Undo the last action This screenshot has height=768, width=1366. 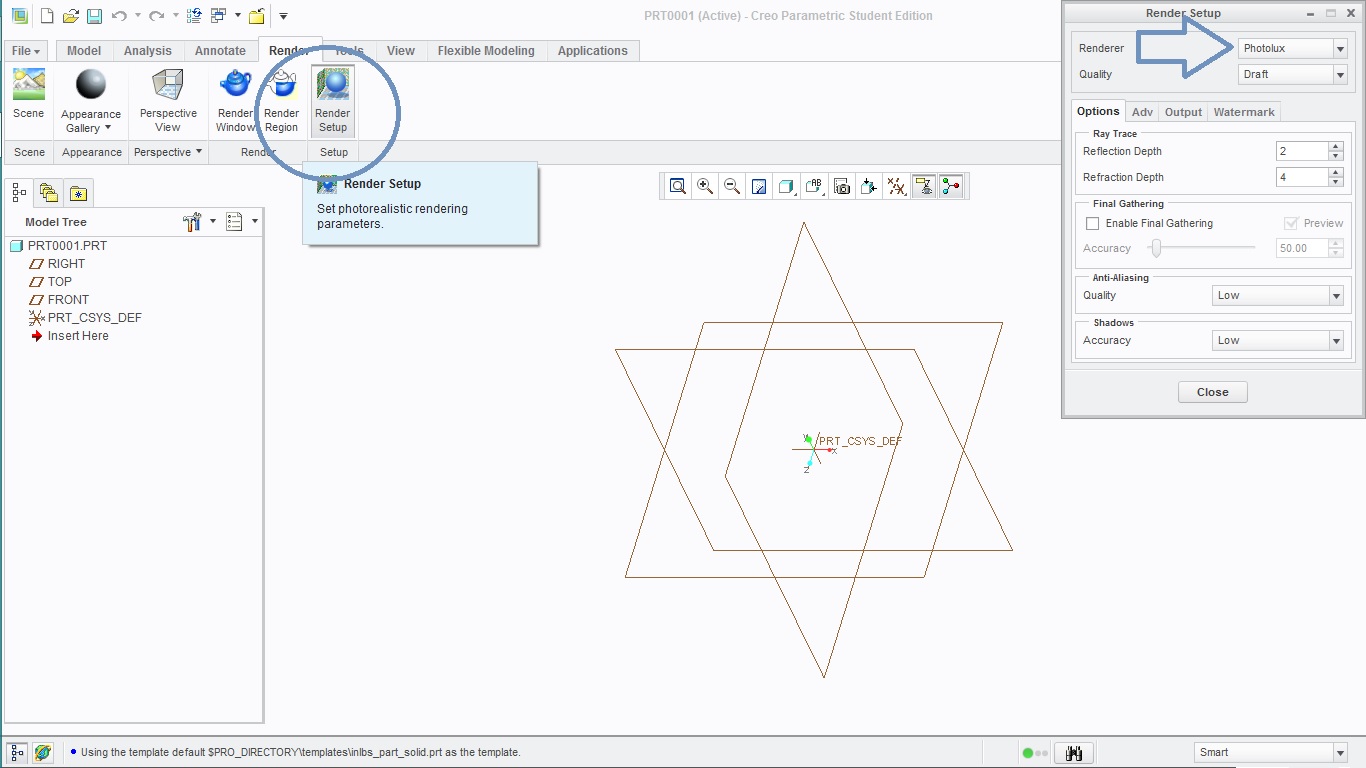tap(119, 16)
